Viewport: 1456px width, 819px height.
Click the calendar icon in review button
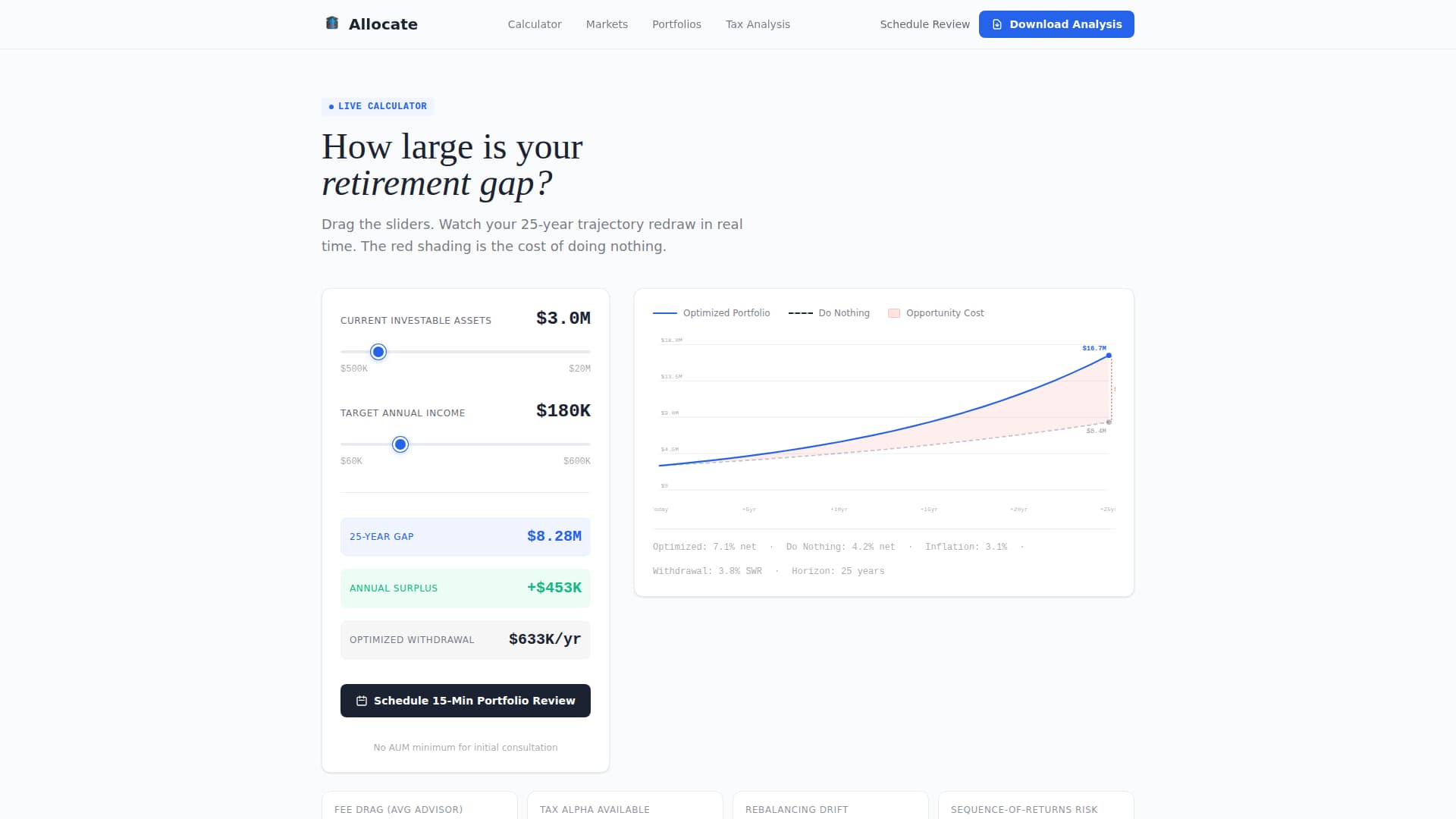(x=362, y=701)
